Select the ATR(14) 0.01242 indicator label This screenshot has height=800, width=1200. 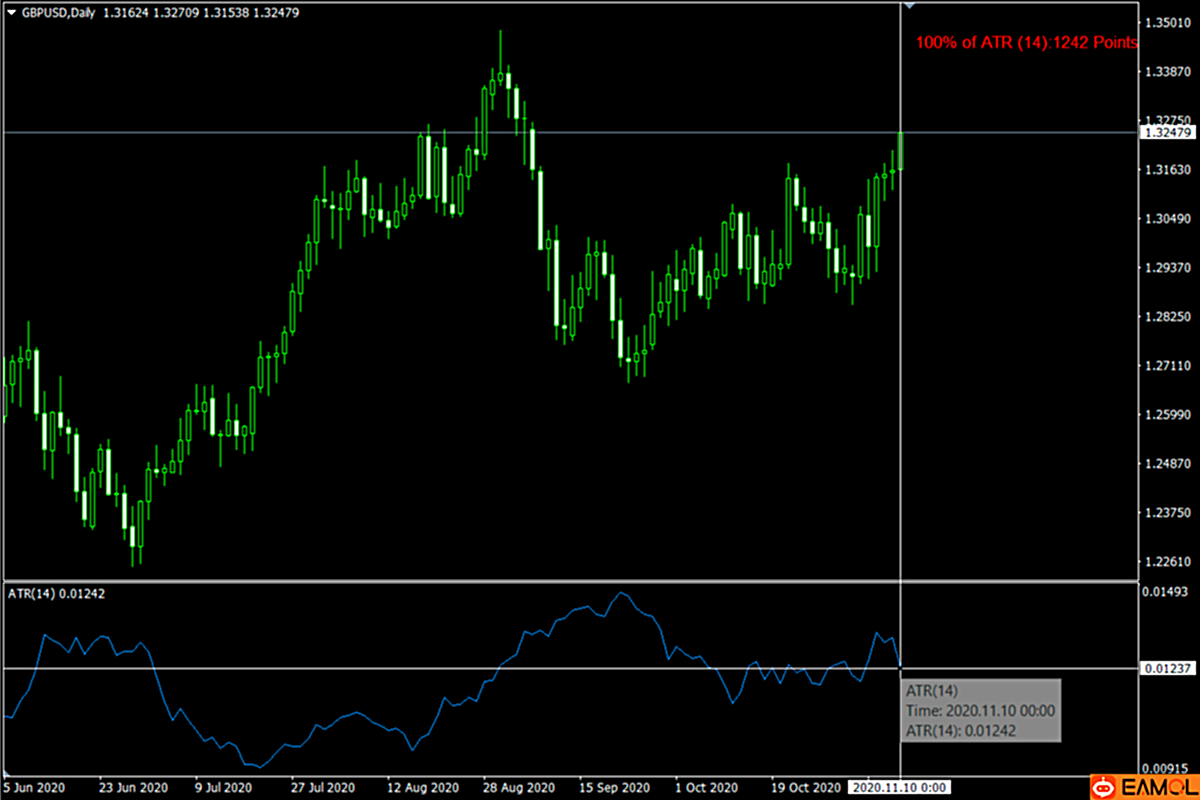coord(56,593)
